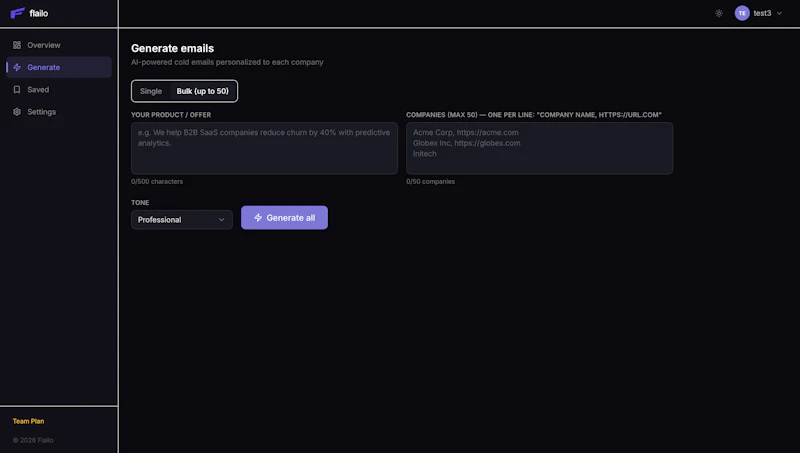The height and width of the screenshot is (453, 800).
Task: Open the Settings gear icon
Action: 17,112
